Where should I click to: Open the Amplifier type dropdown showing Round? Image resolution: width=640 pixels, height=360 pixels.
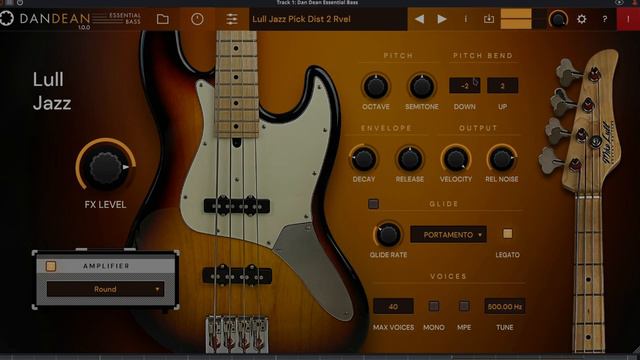(x=105, y=289)
